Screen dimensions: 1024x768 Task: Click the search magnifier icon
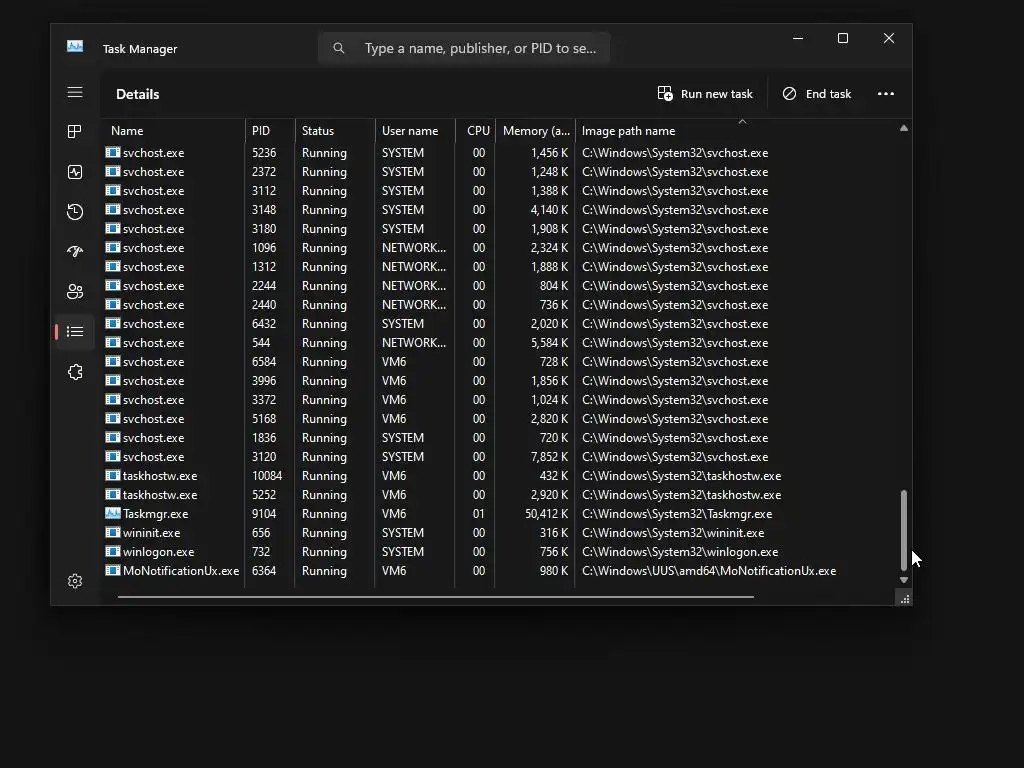pyautogui.click(x=338, y=48)
